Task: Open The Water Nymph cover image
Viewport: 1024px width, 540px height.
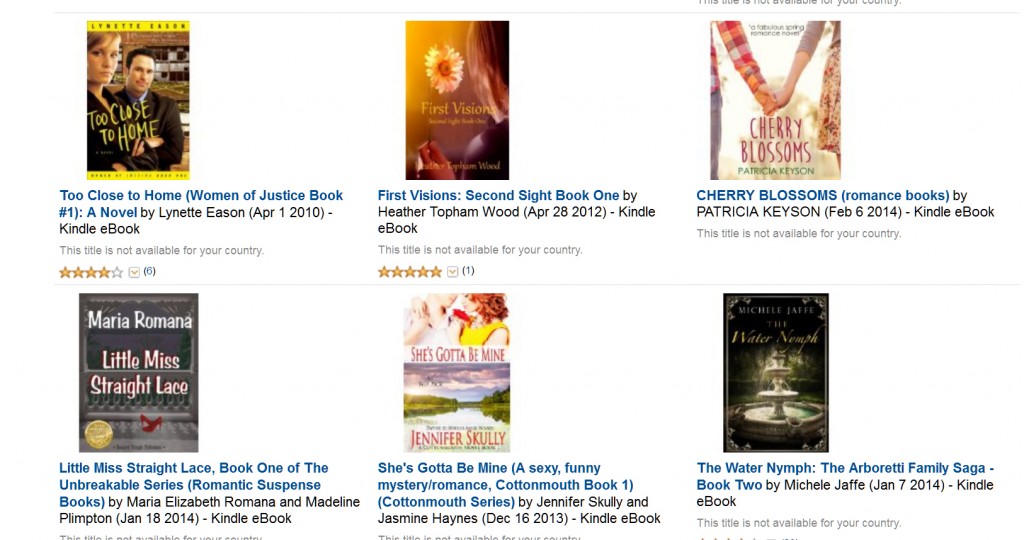Action: point(776,373)
